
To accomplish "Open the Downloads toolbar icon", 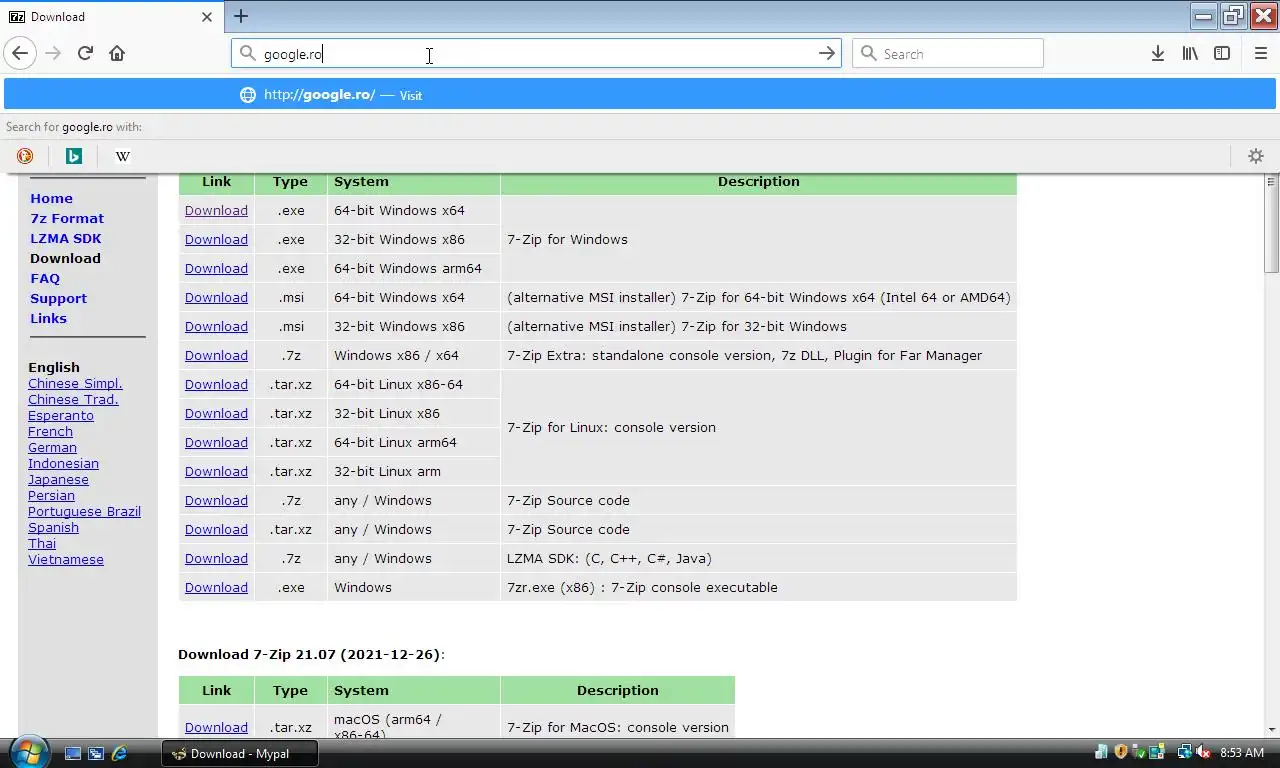I will pos(1158,53).
